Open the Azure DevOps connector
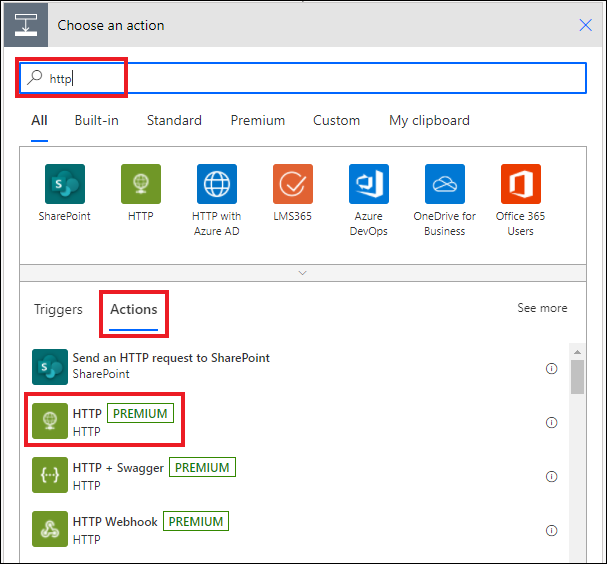 [x=369, y=184]
